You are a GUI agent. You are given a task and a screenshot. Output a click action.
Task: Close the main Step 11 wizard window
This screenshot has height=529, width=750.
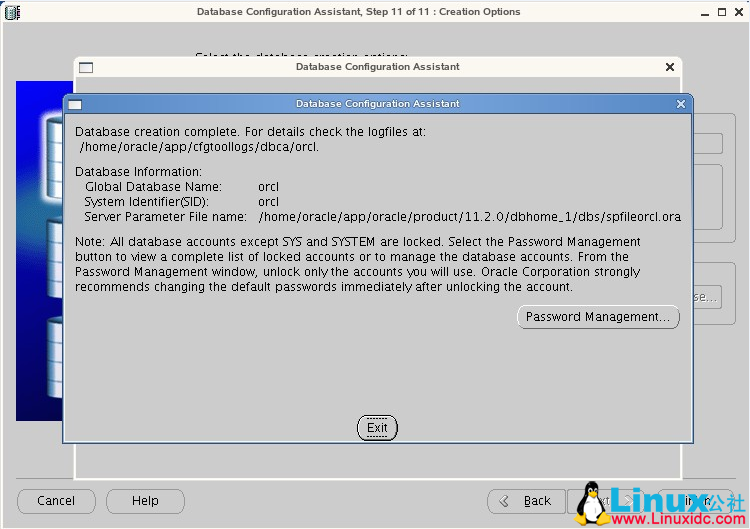click(739, 12)
